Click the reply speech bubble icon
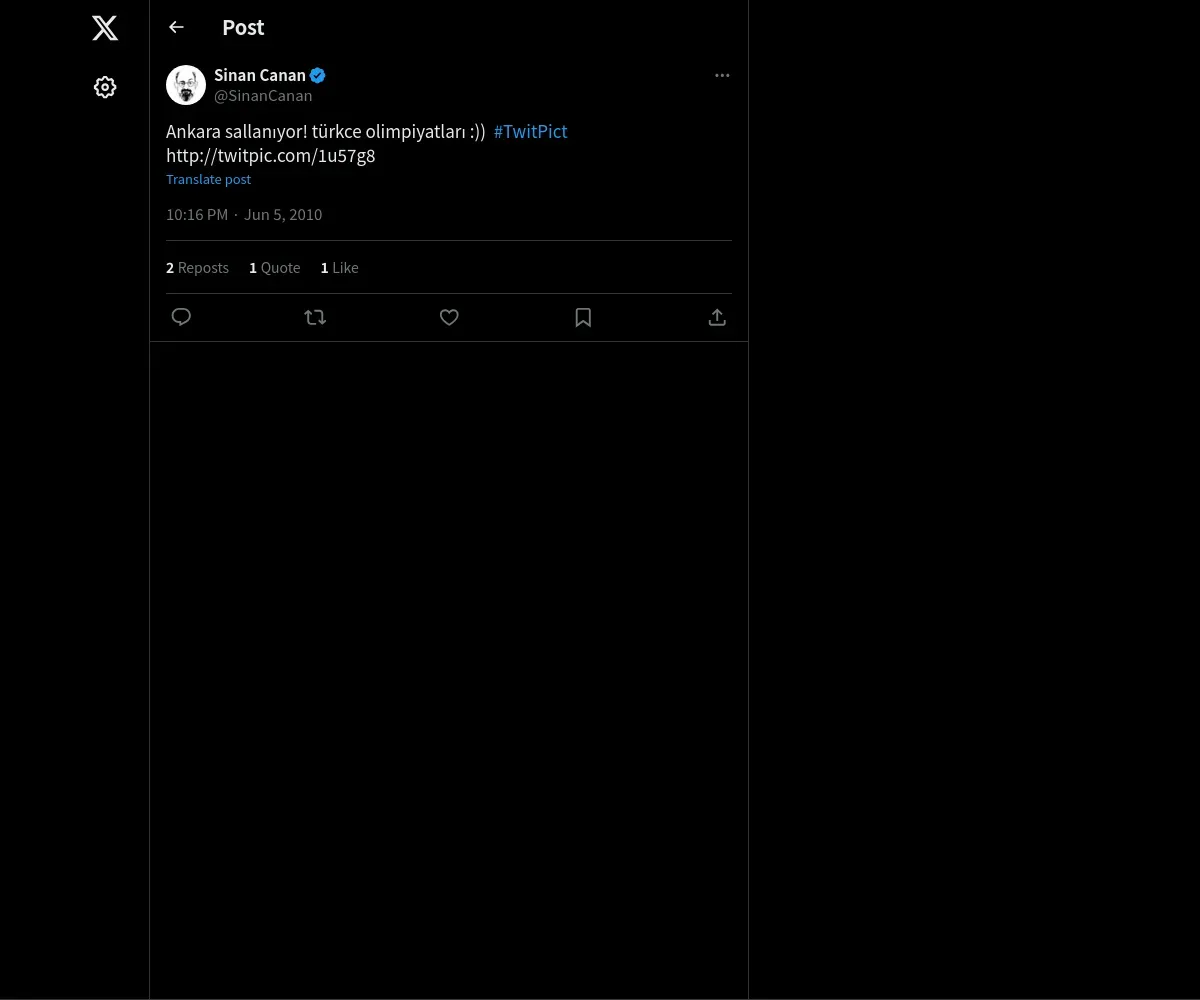This screenshot has height=1000, width=1200. pyautogui.click(x=181, y=317)
